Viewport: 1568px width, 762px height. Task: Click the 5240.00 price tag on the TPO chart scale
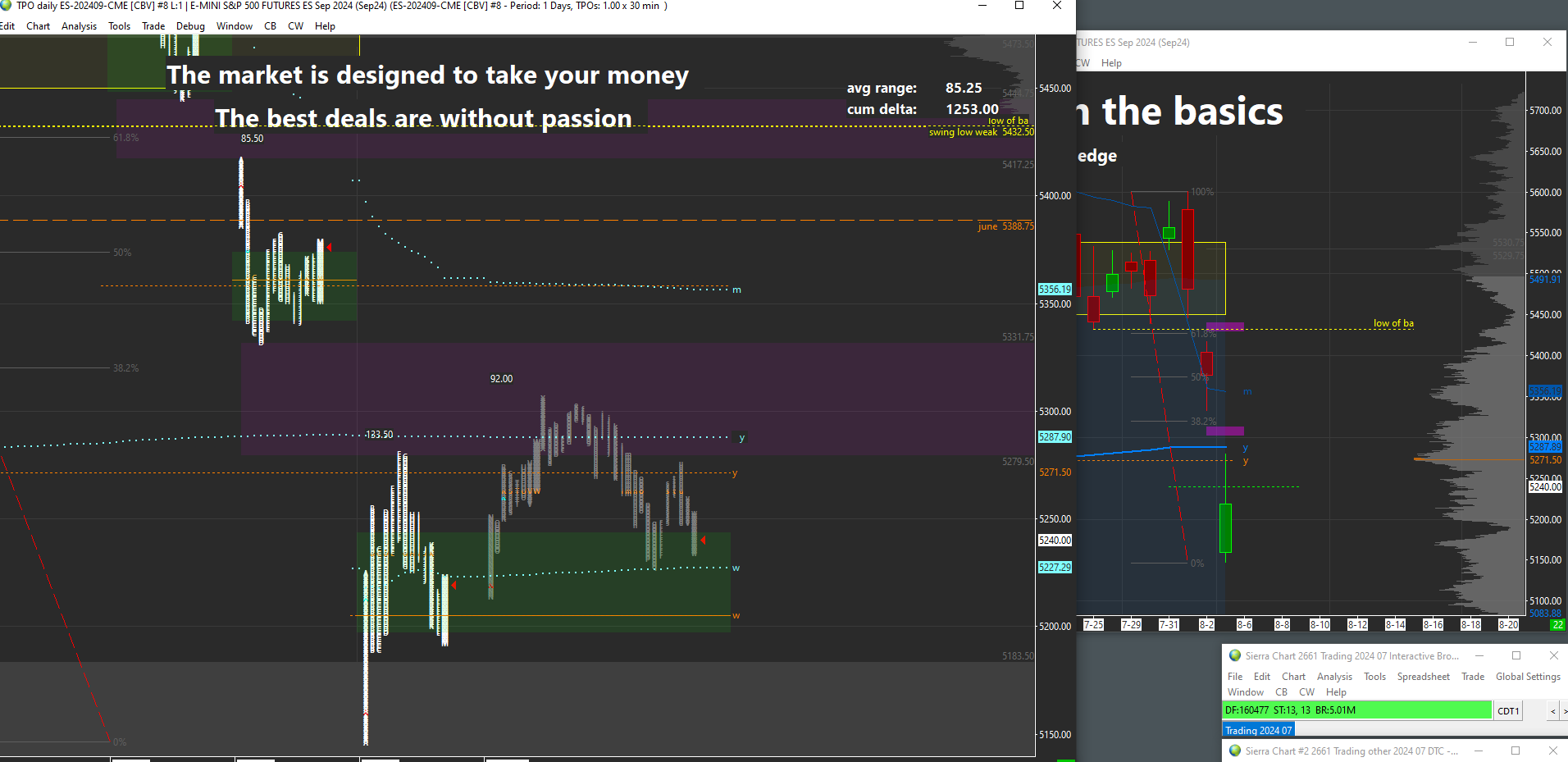click(1055, 541)
